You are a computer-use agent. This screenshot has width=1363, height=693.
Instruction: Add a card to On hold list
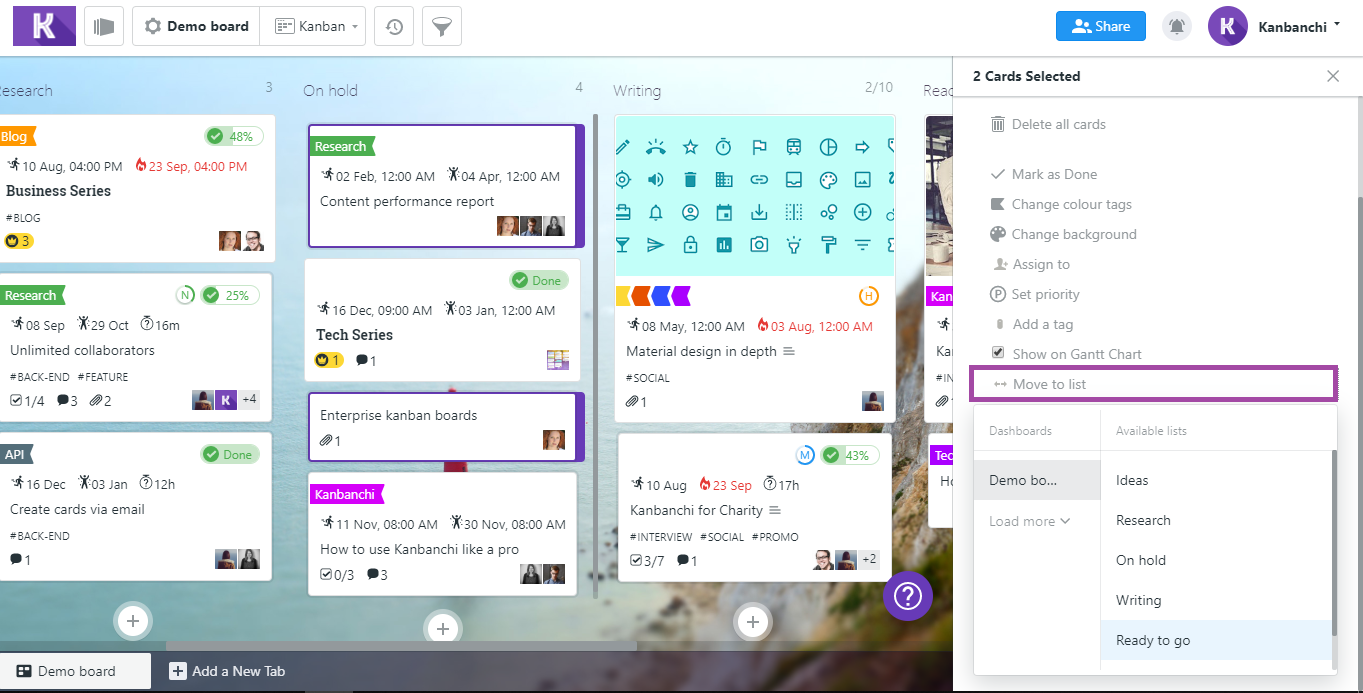443,628
